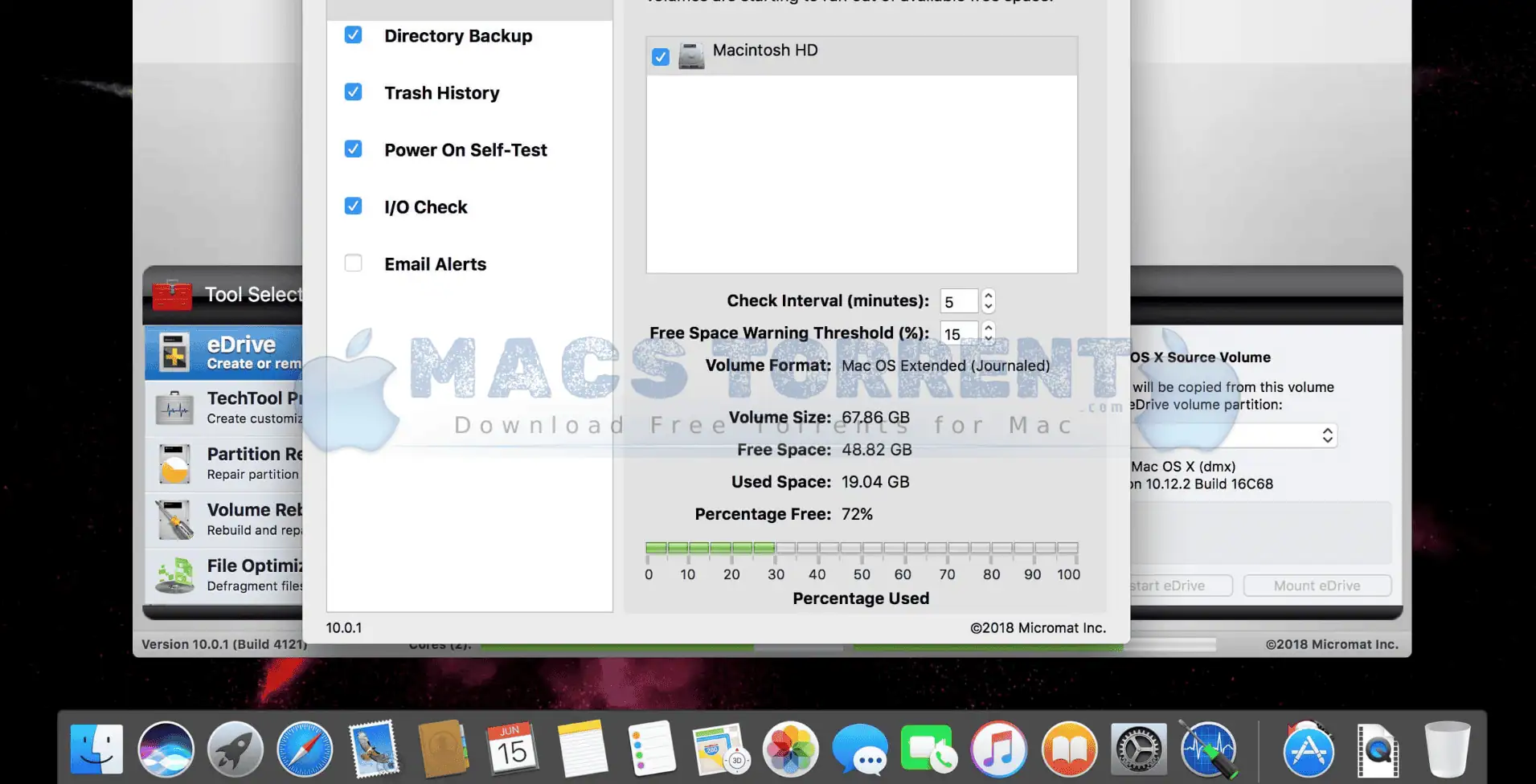Open the Trash in Dock
1536x784 pixels.
1447,749
